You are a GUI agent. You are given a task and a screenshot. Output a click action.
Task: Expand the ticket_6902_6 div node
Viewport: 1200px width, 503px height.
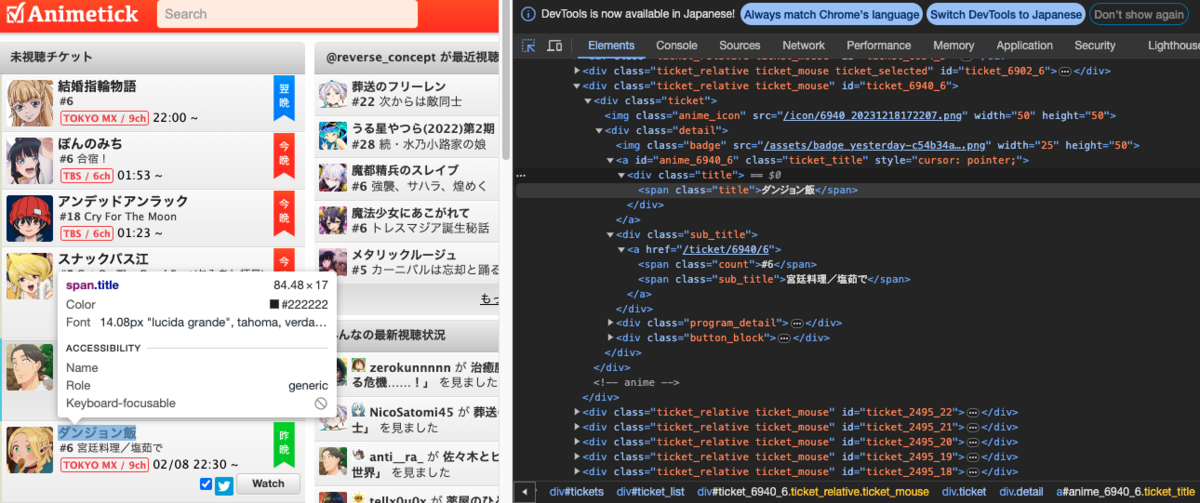tap(577, 71)
